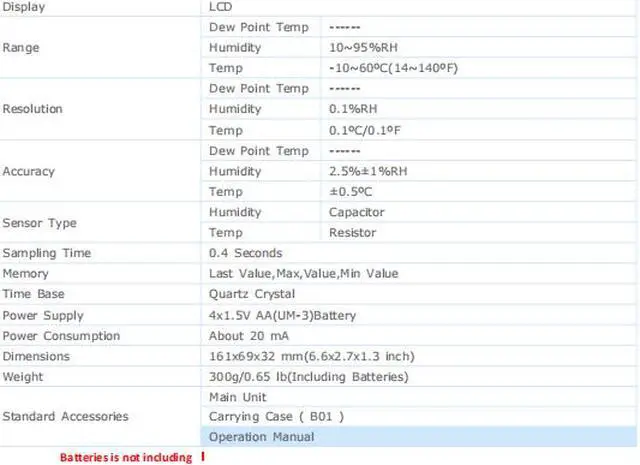Click the Standard Accessories row label
640x465 pixels.
(x=66, y=416)
